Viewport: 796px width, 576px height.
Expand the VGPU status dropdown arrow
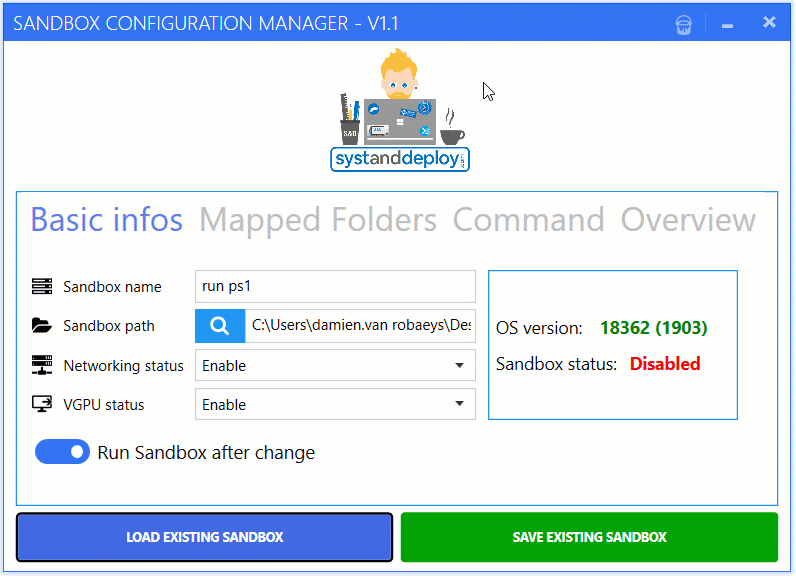pos(459,405)
